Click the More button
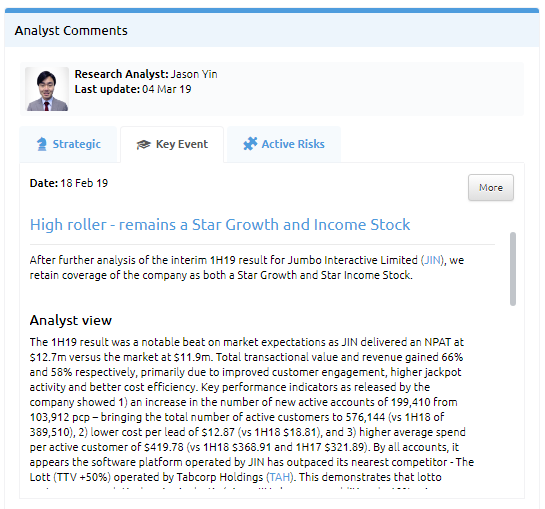 click(x=491, y=187)
